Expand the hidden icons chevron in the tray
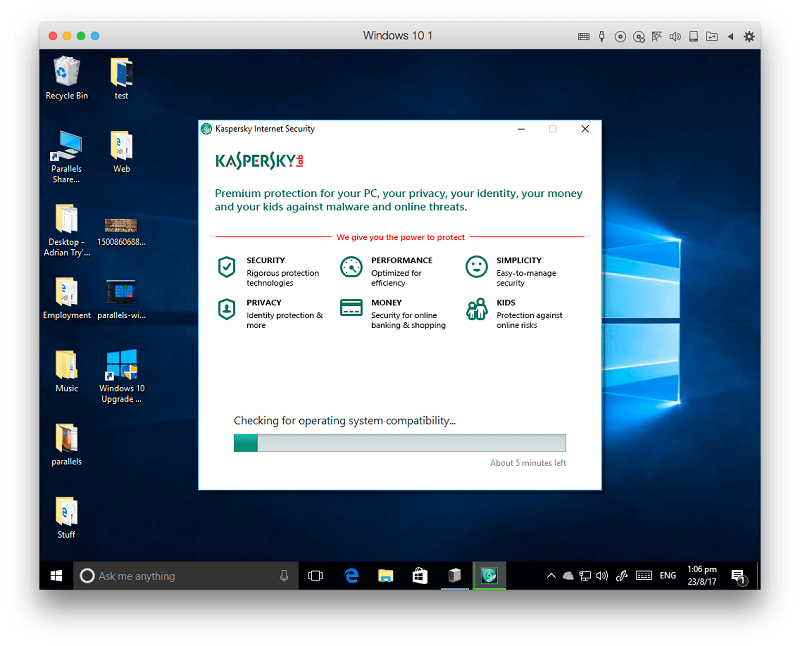The width and height of the screenshot is (800, 646). [x=551, y=576]
